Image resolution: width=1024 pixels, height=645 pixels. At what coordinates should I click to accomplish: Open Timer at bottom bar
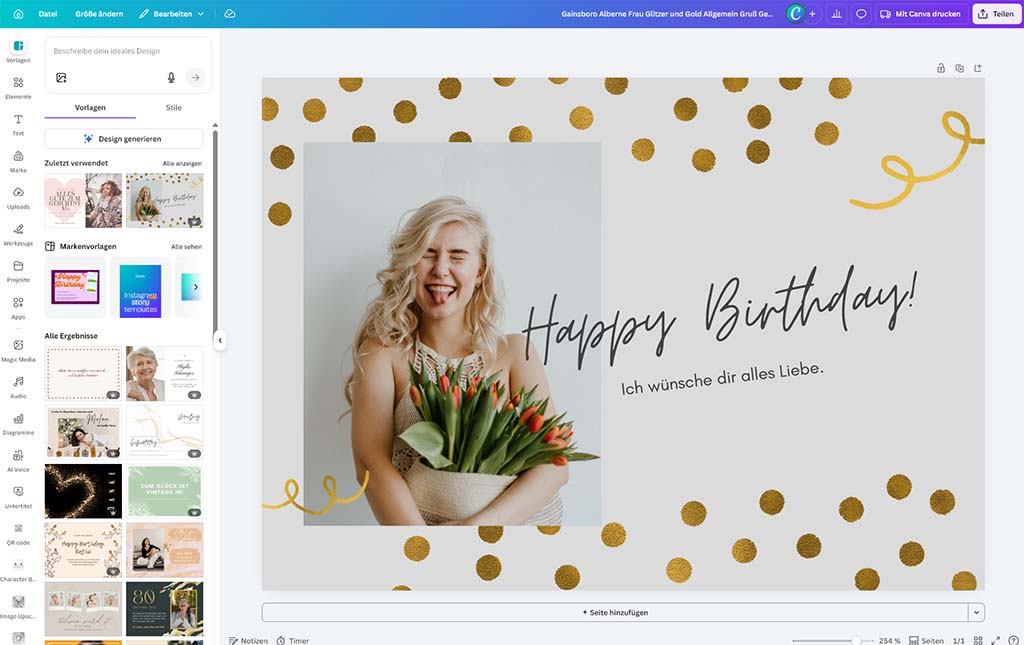click(x=293, y=640)
